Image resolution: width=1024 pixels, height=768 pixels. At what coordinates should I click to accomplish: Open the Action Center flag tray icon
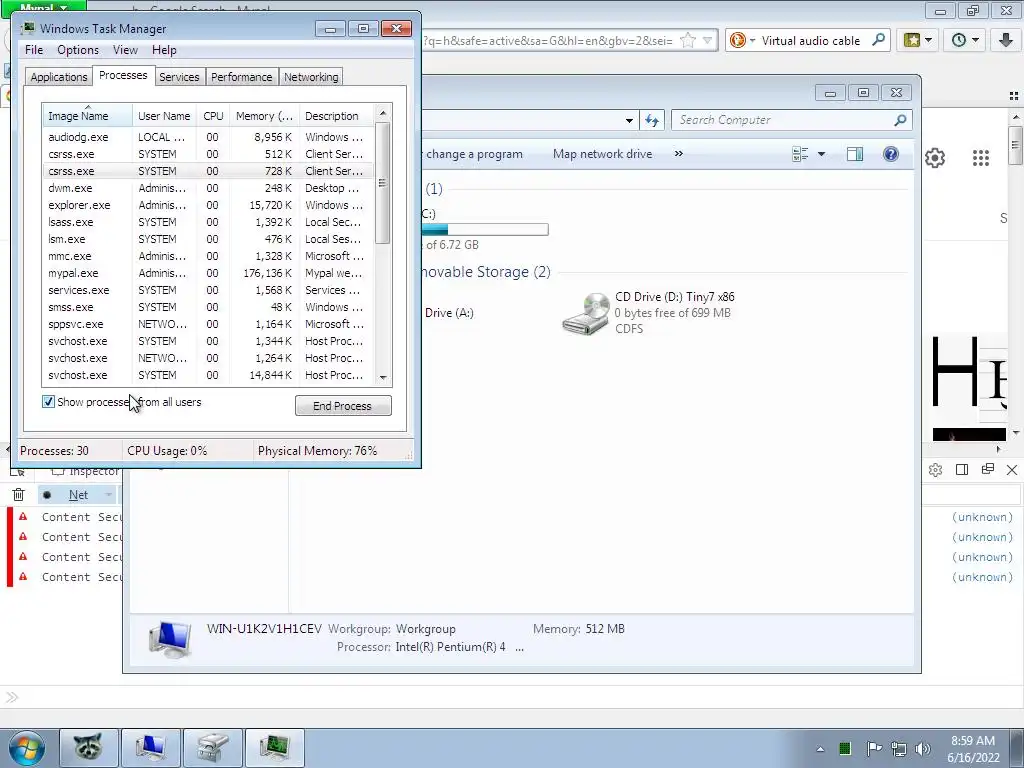pos(874,749)
